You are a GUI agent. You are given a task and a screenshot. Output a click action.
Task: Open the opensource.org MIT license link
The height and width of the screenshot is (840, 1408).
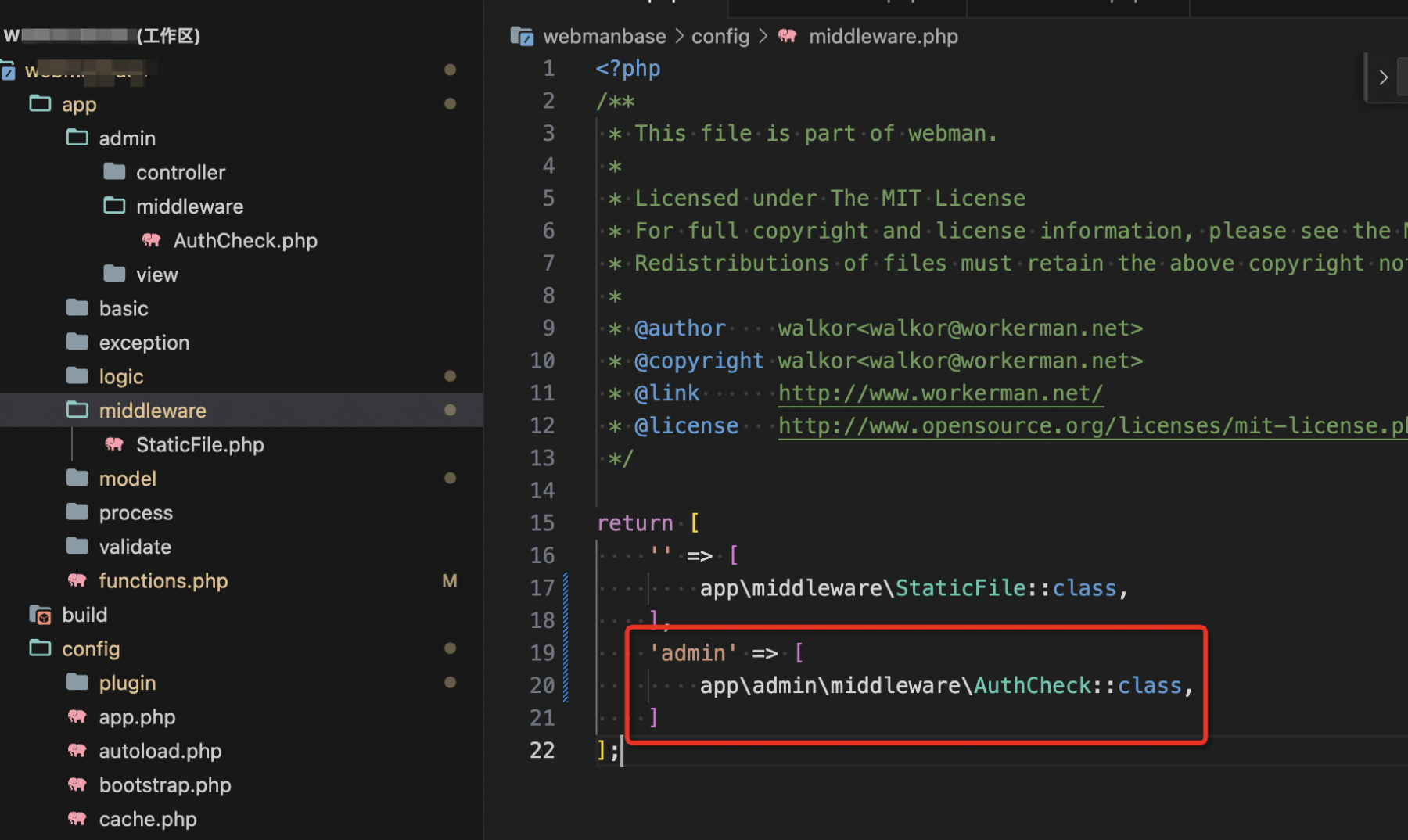click(1092, 425)
